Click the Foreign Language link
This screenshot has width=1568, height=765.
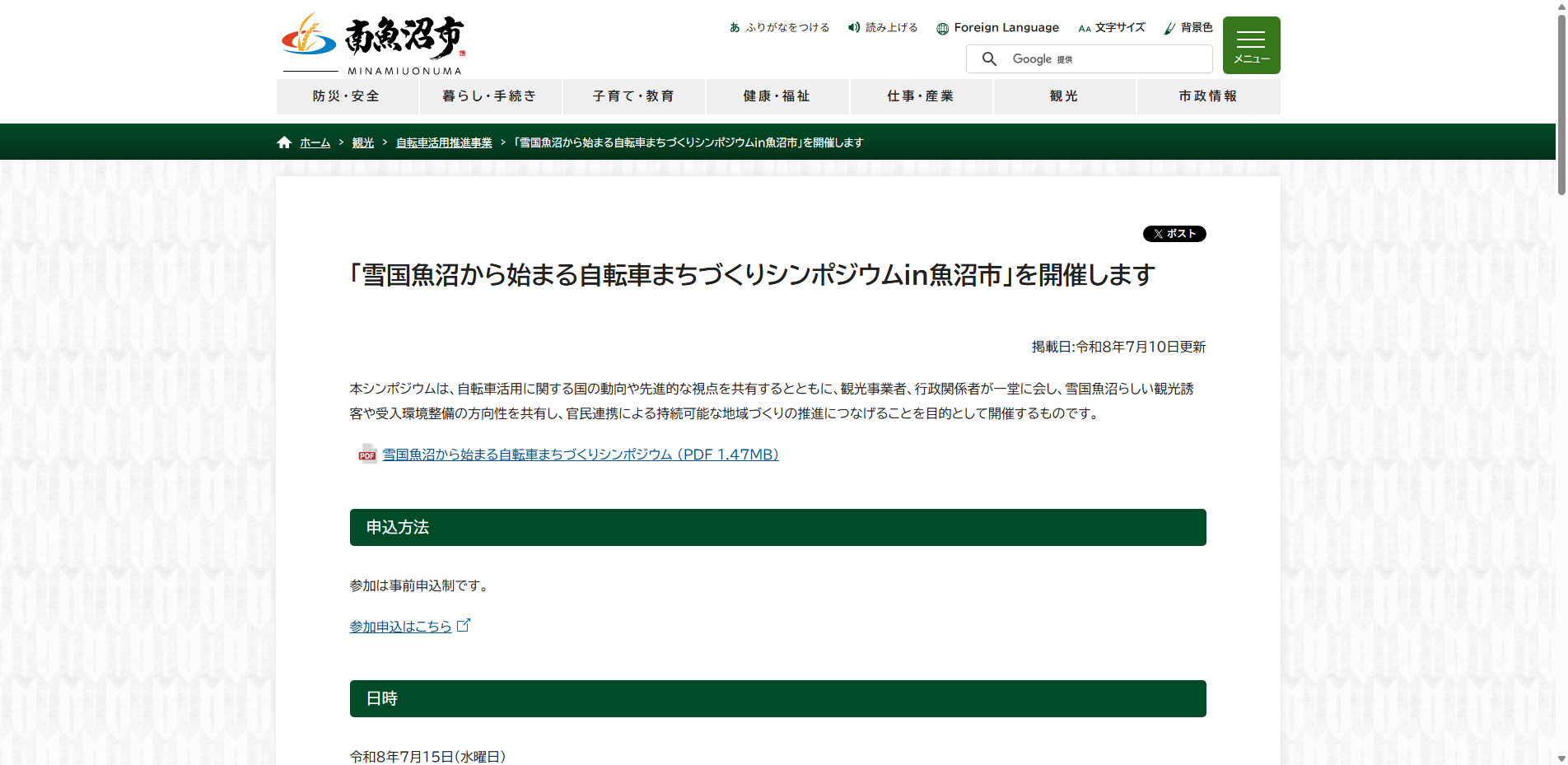point(1006,27)
